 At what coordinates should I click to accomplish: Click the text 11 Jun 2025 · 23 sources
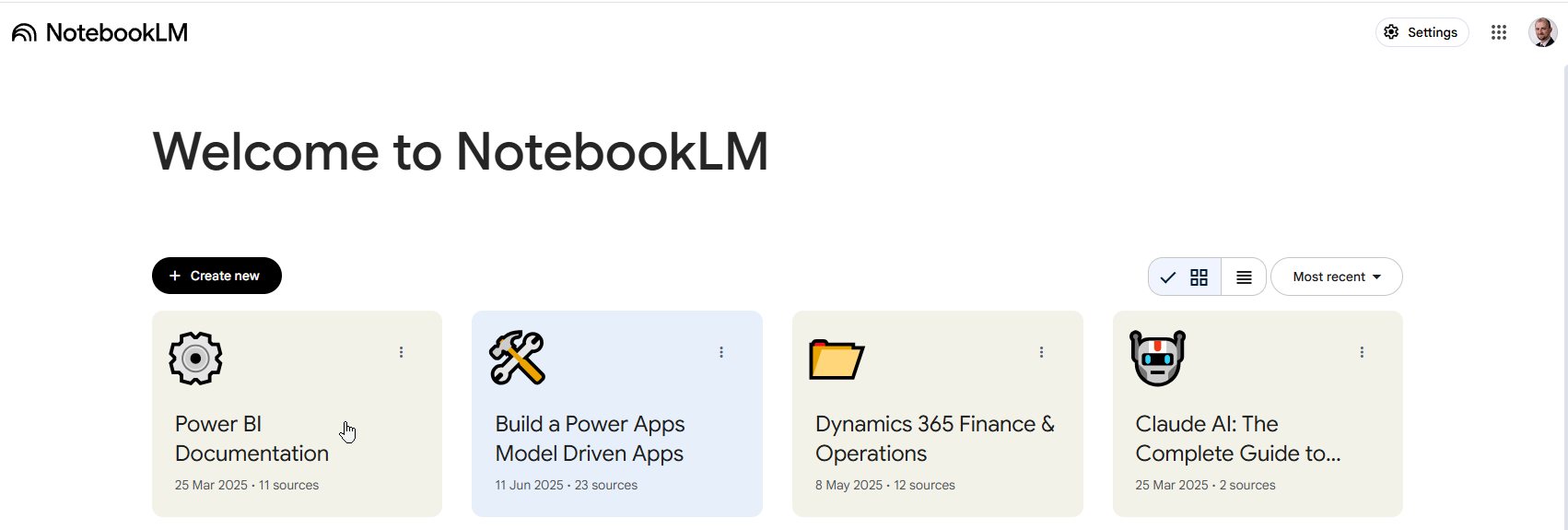coord(567,485)
